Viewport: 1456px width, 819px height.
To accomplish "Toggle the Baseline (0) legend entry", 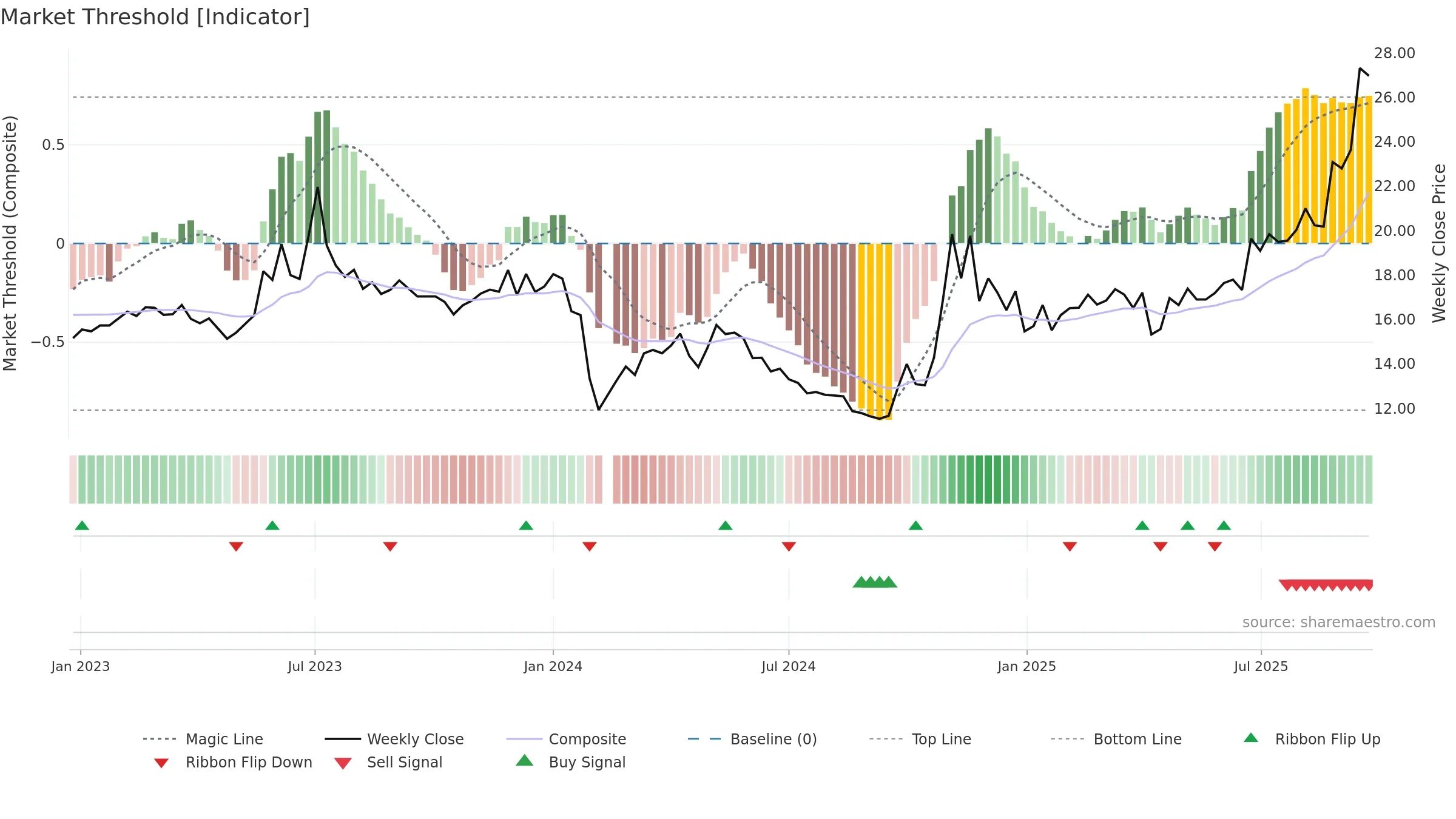I will point(752,739).
